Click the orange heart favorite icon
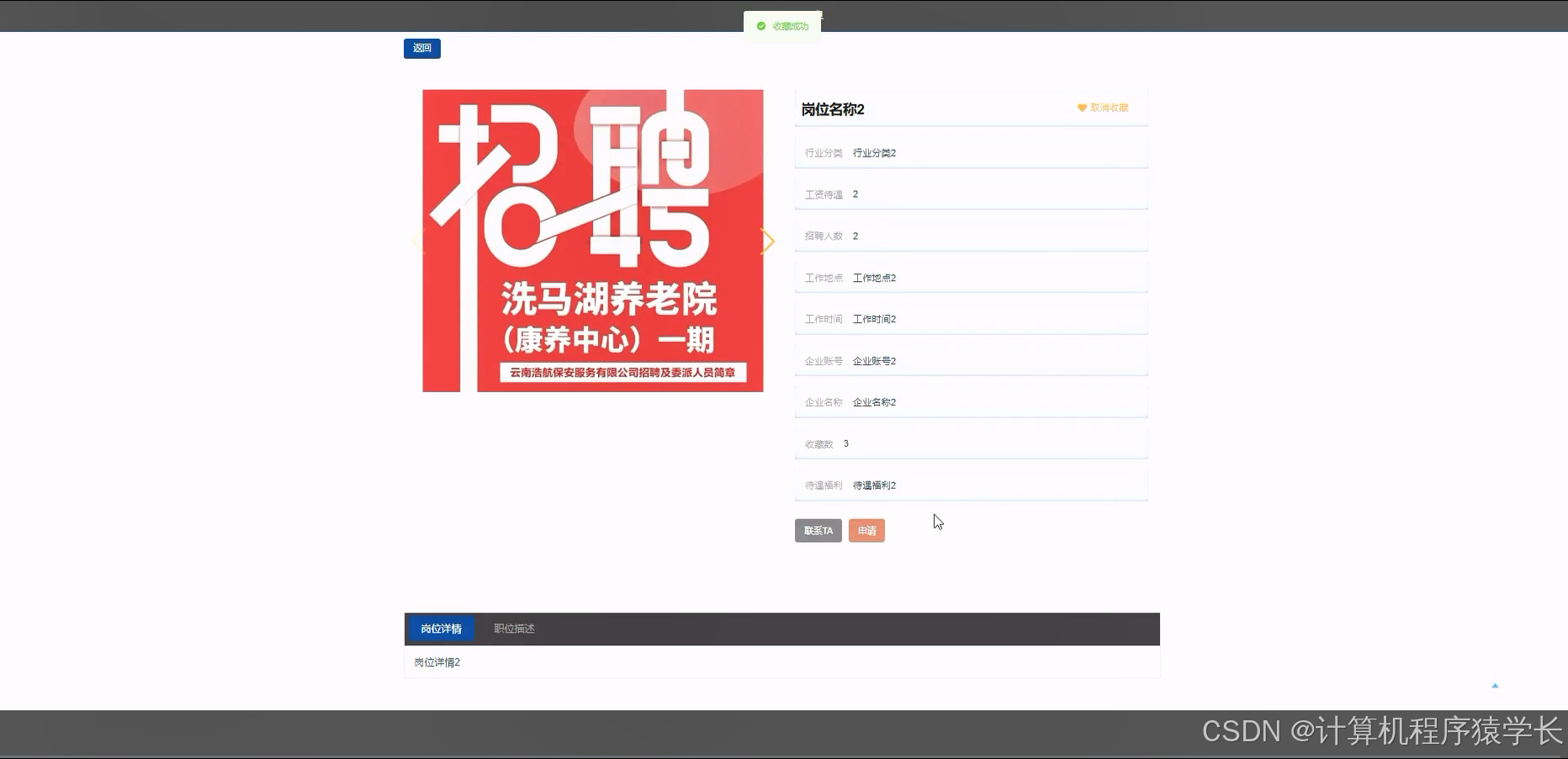The height and width of the screenshot is (759, 1568). pyautogui.click(x=1082, y=108)
